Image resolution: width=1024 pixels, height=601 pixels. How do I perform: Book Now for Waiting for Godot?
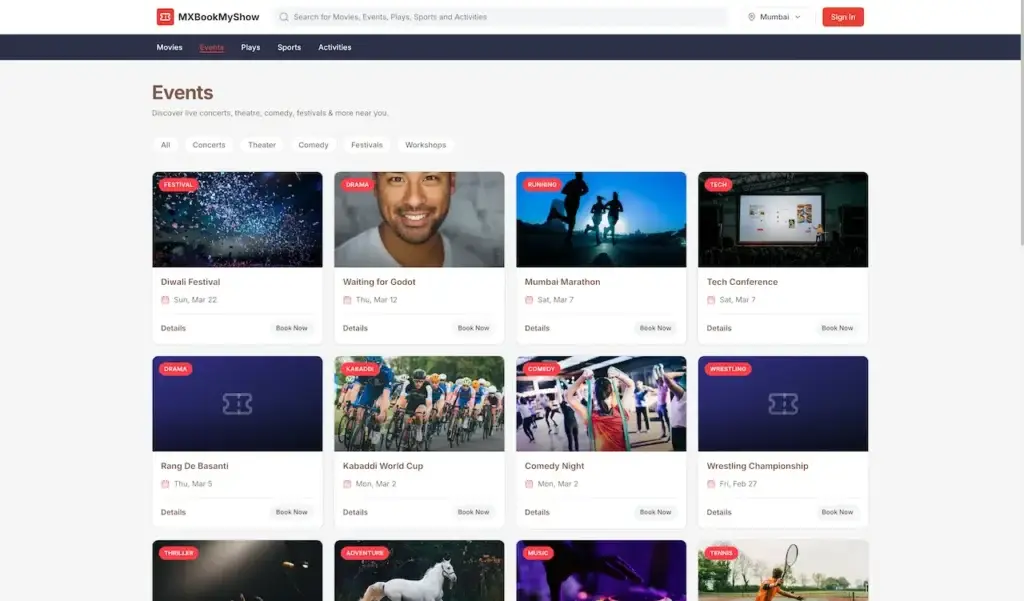coord(473,328)
